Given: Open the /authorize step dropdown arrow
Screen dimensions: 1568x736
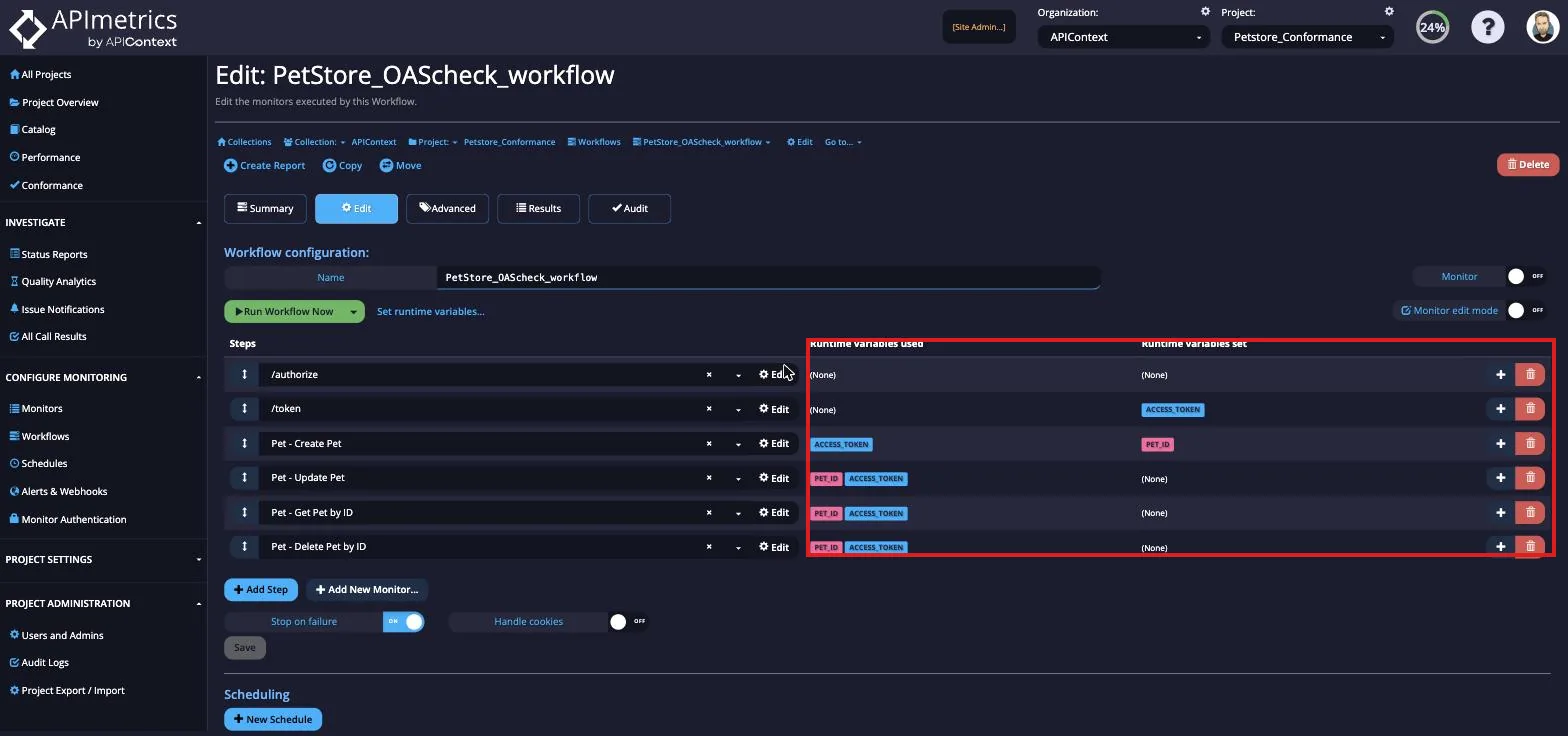Looking at the screenshot, I should tap(738, 375).
